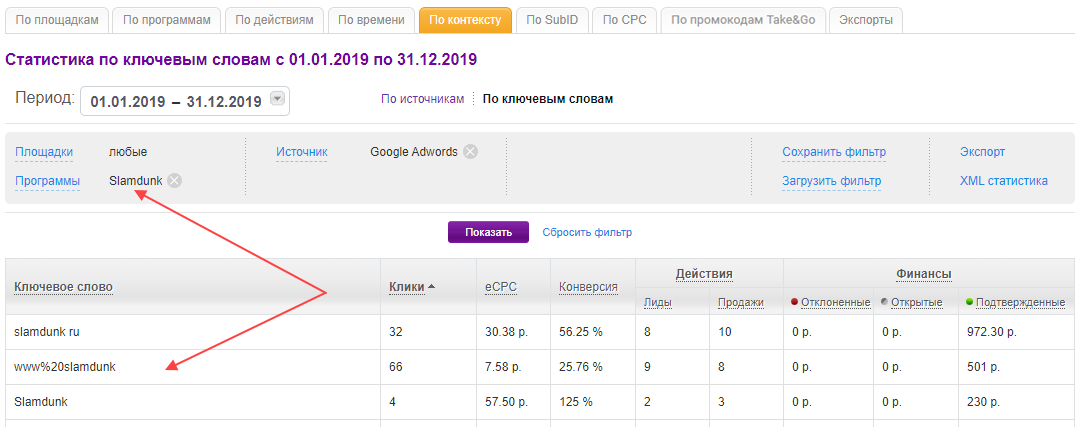The image size is (1083, 427).
Task: Remove the Slamdunk program filter
Action: pos(174,181)
